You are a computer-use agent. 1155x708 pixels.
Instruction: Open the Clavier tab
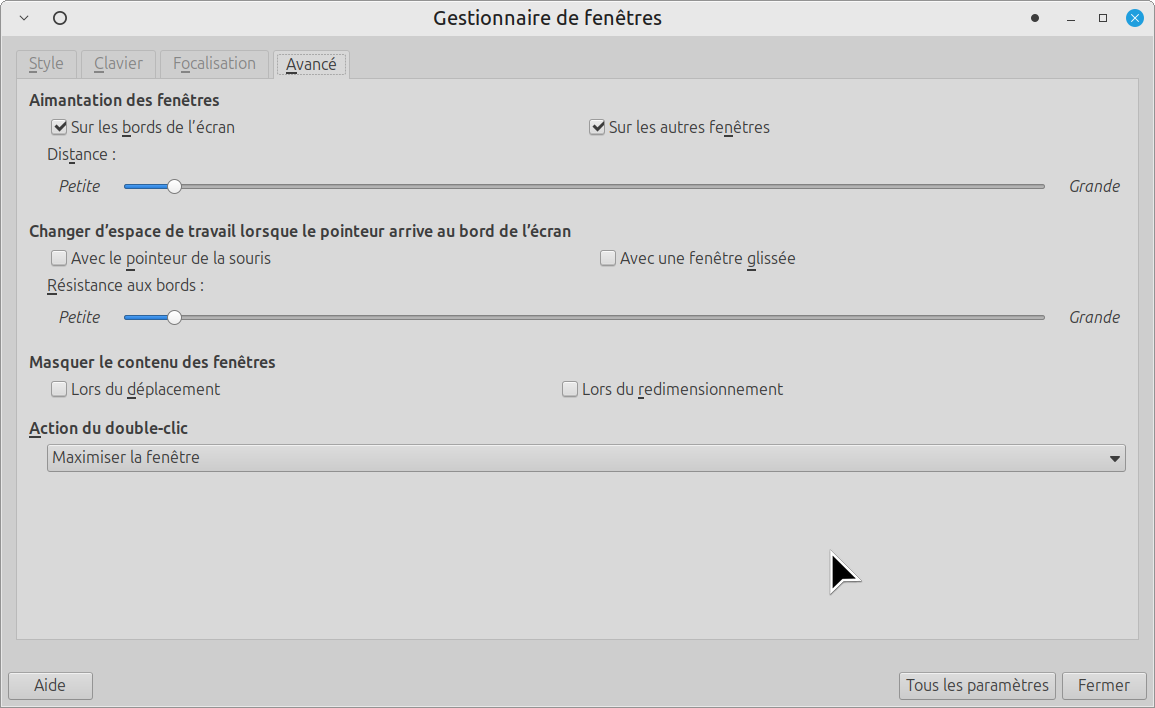coord(118,64)
